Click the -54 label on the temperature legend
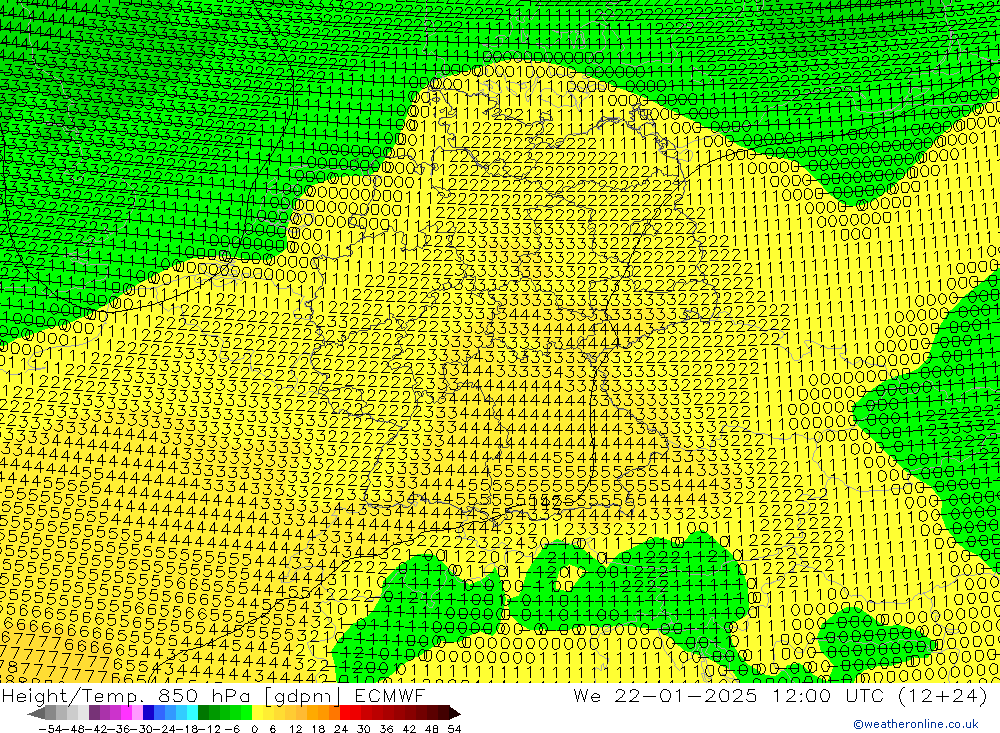Image resolution: width=1000 pixels, height=733 pixels. click(x=50, y=729)
